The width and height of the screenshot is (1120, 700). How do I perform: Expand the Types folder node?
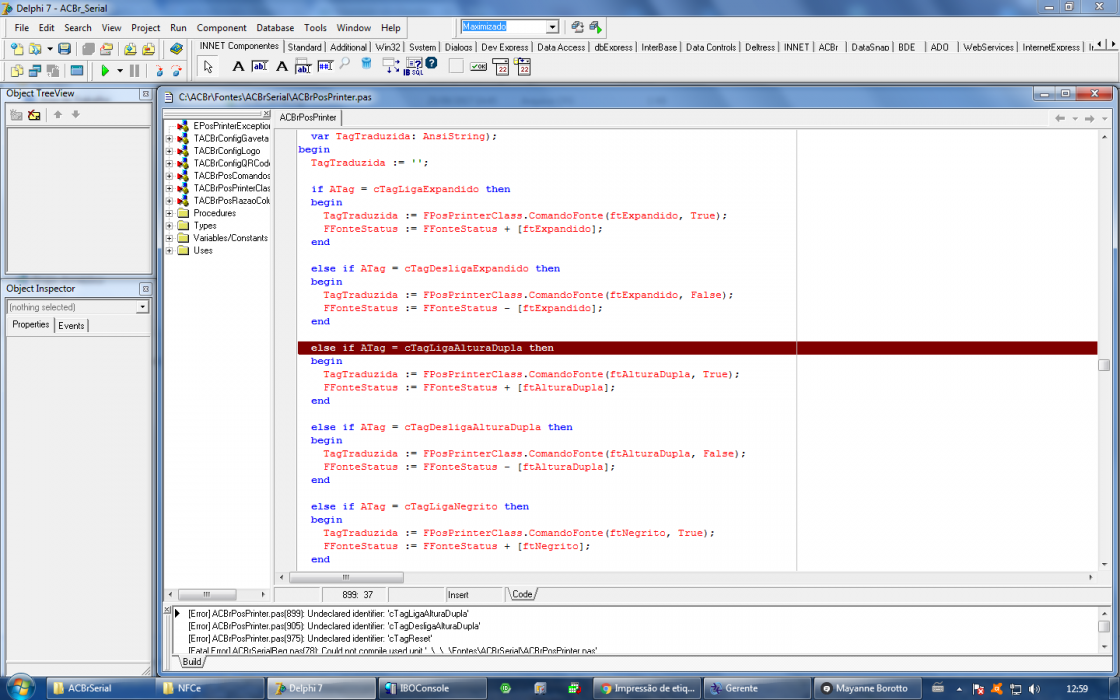pyautogui.click(x=169, y=226)
